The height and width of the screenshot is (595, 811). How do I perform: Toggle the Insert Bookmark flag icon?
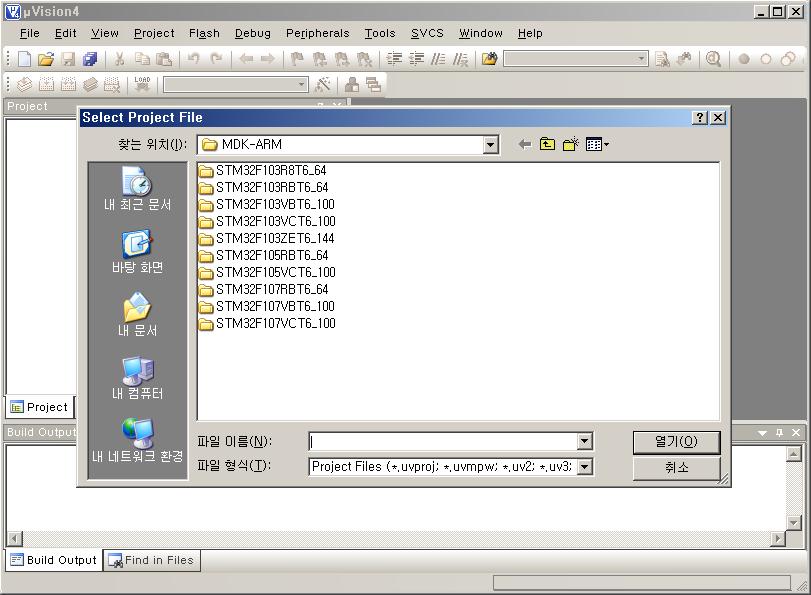point(297,59)
